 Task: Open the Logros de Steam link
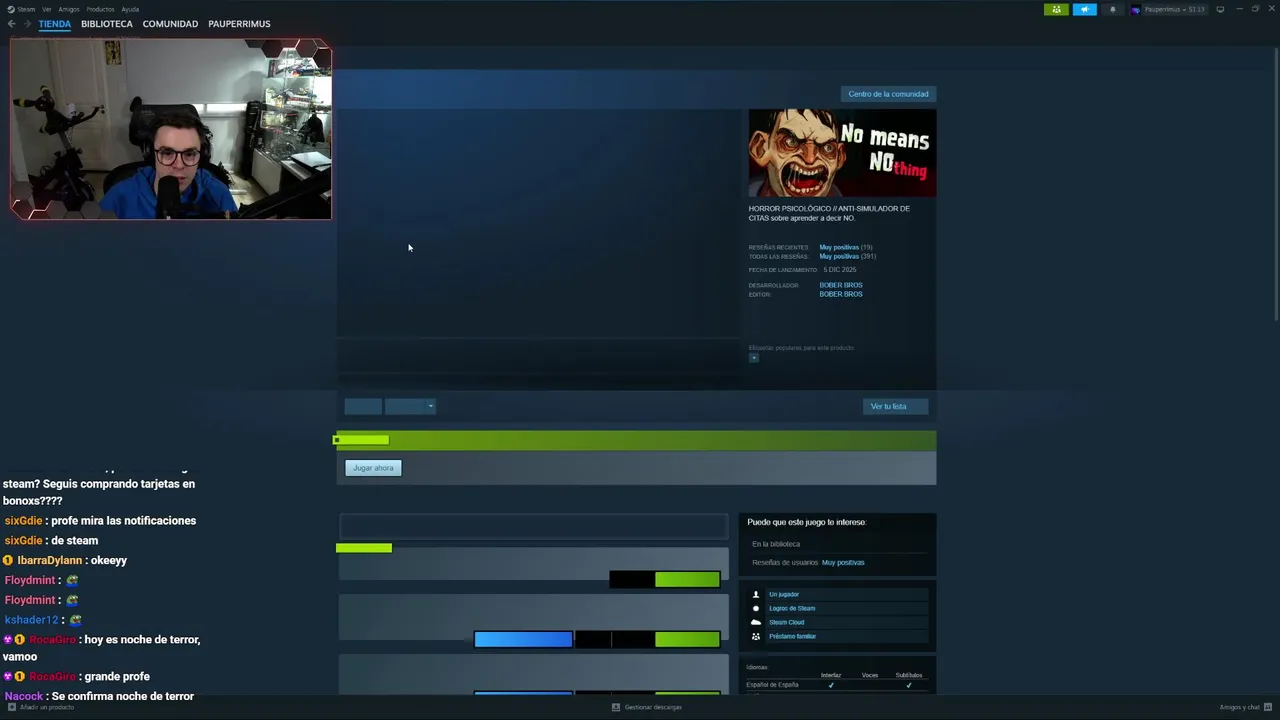pos(792,608)
